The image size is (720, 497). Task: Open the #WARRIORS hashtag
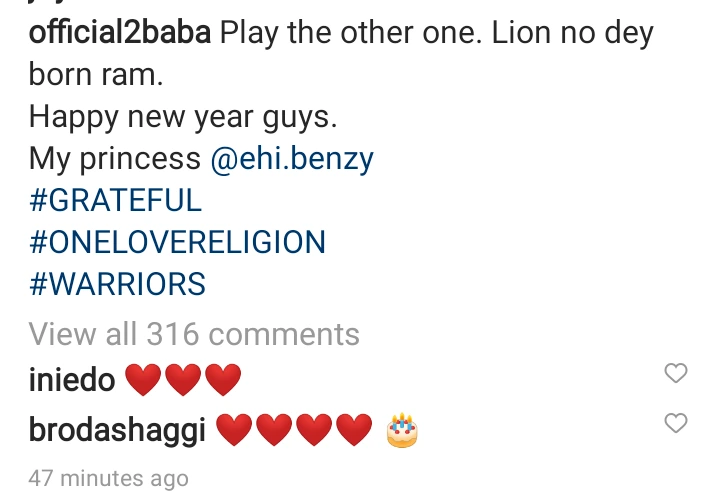[117, 284]
